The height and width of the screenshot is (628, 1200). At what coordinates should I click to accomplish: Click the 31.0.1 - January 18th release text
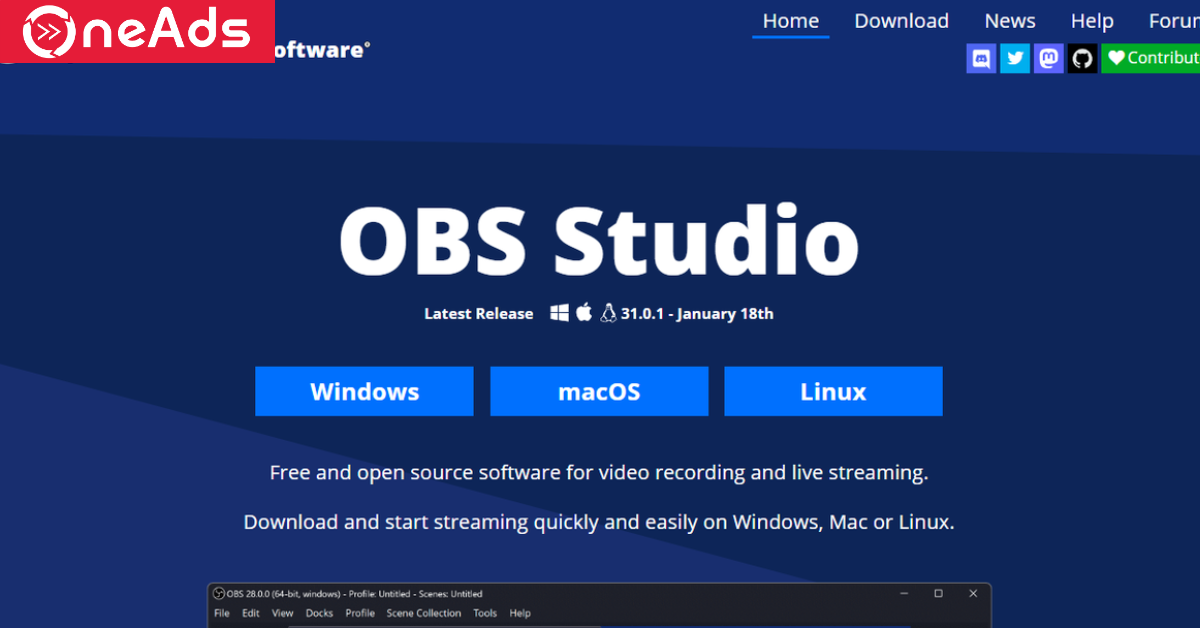[697, 313]
